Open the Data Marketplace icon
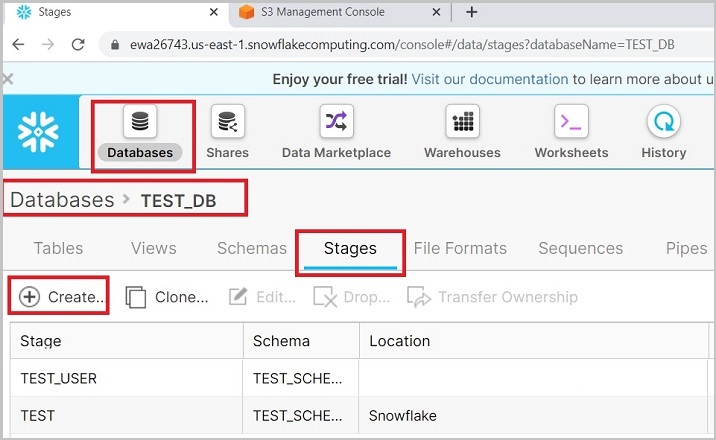The width and height of the screenshot is (716, 440). click(336, 123)
